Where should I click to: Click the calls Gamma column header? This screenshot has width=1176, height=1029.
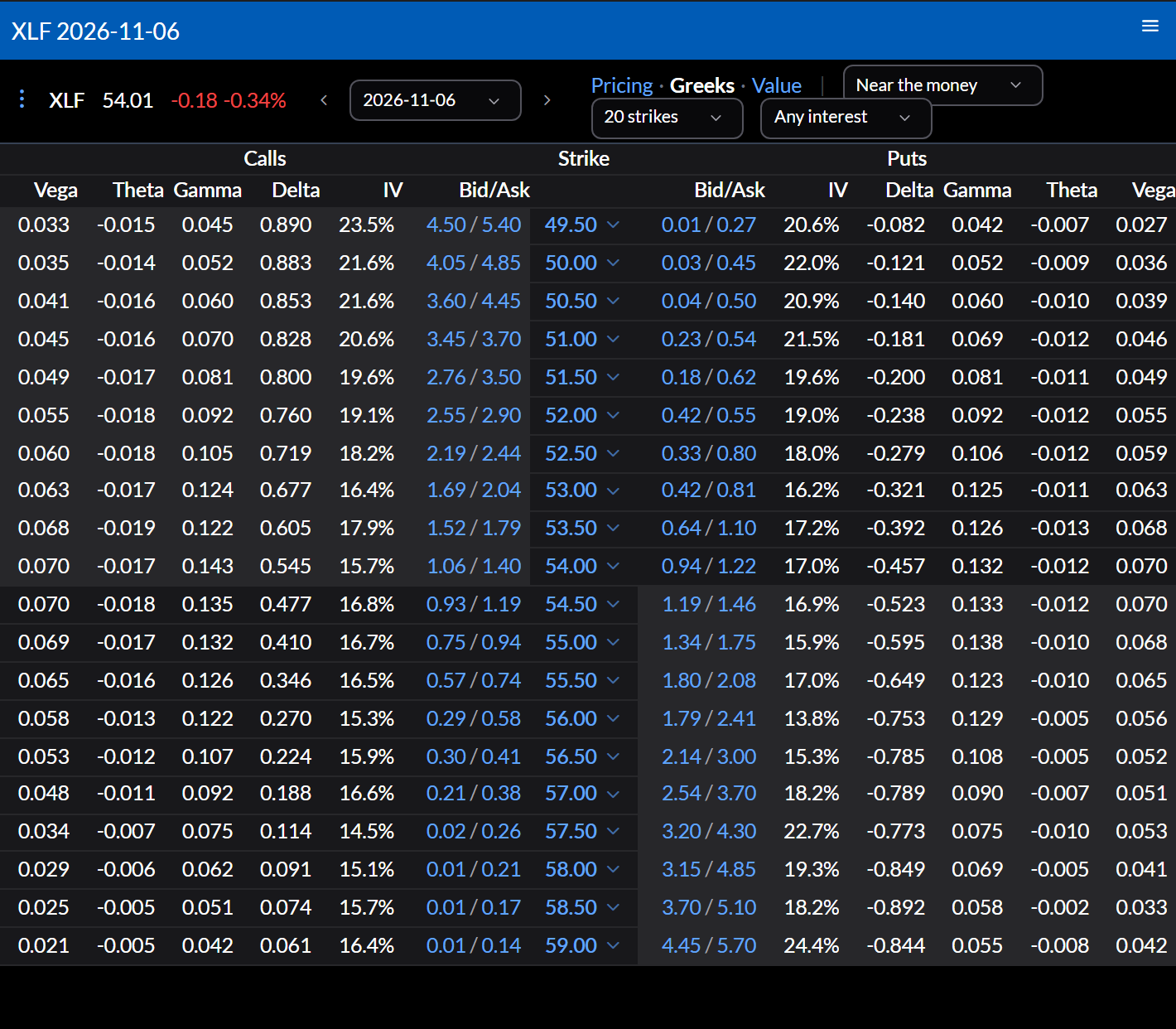click(208, 190)
